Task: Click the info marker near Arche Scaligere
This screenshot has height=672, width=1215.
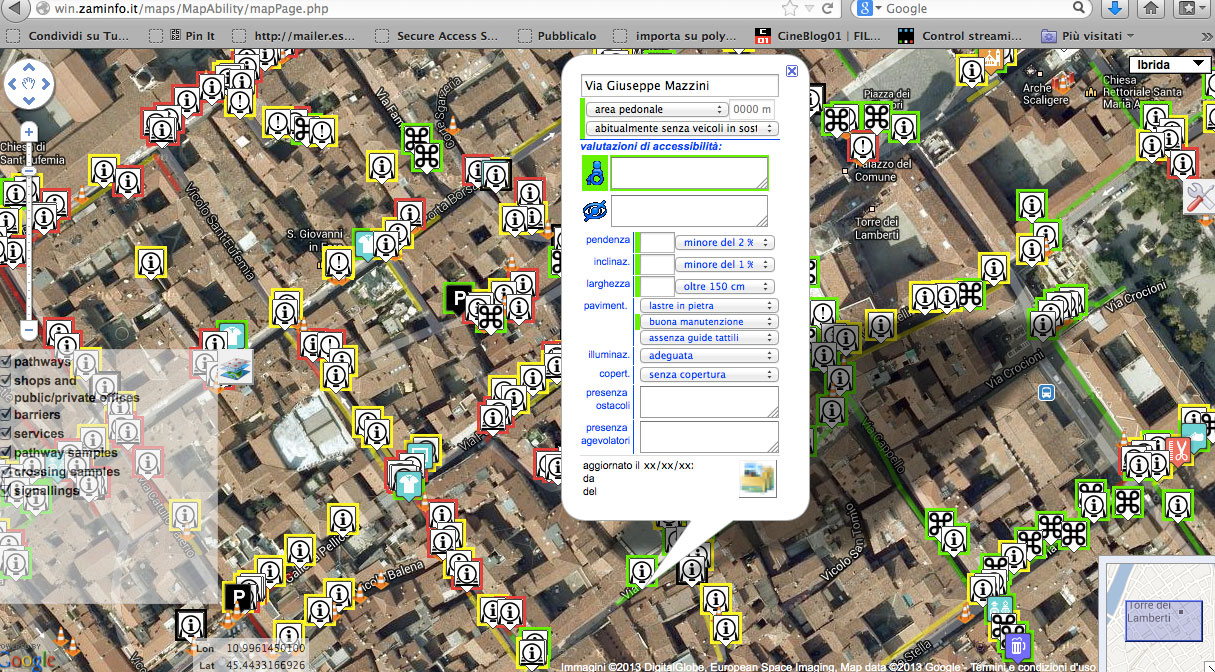Action: [x=970, y=70]
